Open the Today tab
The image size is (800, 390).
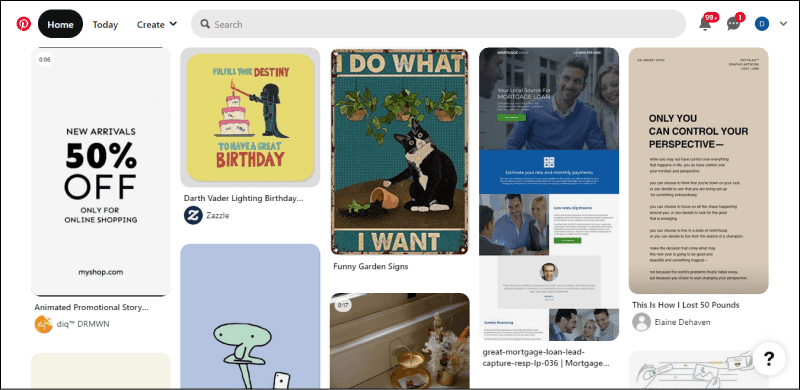[105, 25]
